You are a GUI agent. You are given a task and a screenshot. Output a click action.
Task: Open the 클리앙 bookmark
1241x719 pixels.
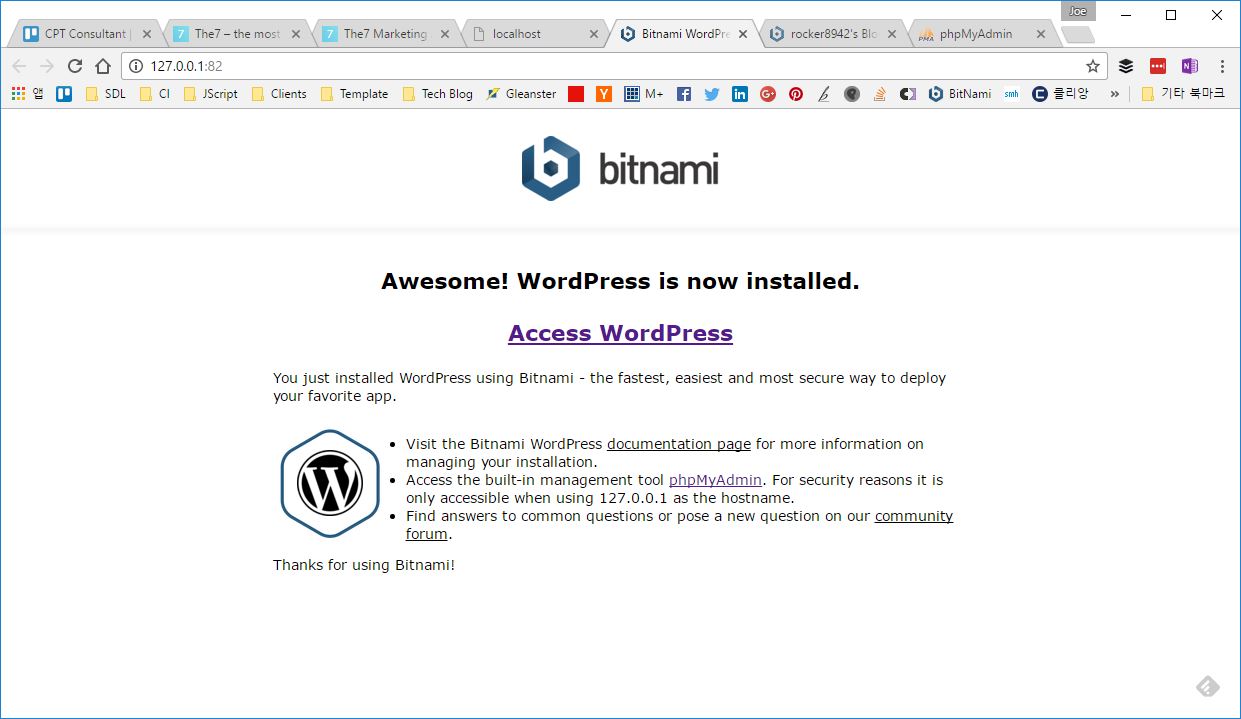[x=1061, y=94]
